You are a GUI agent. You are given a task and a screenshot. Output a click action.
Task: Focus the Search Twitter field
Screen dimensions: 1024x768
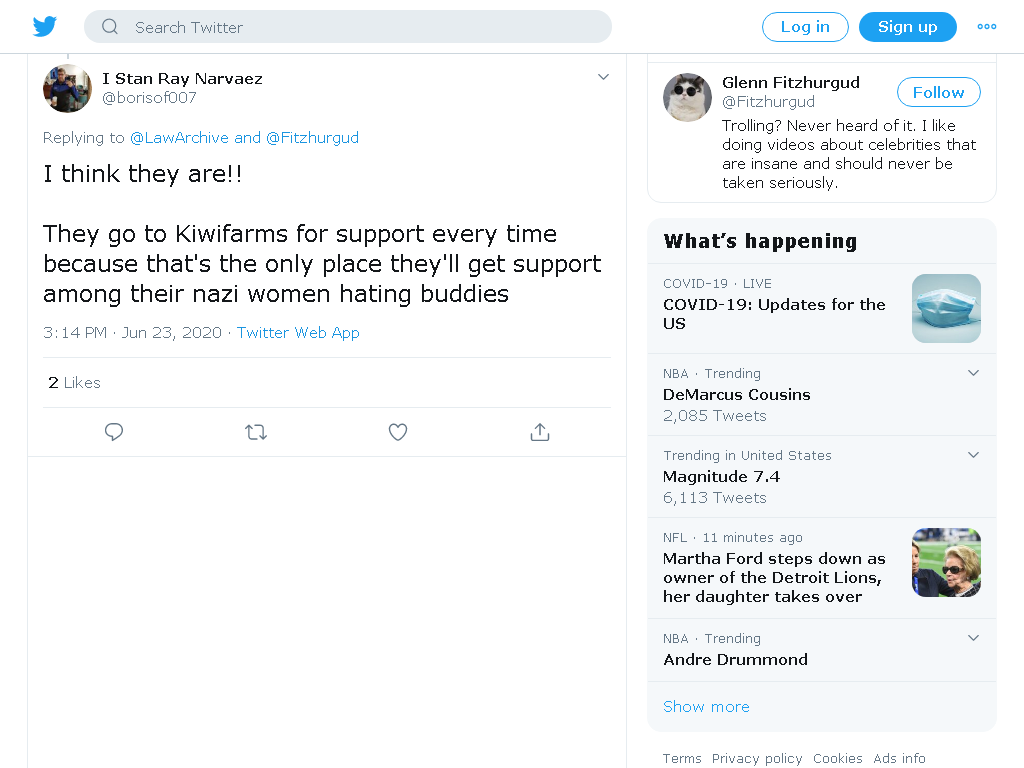[x=347, y=27]
